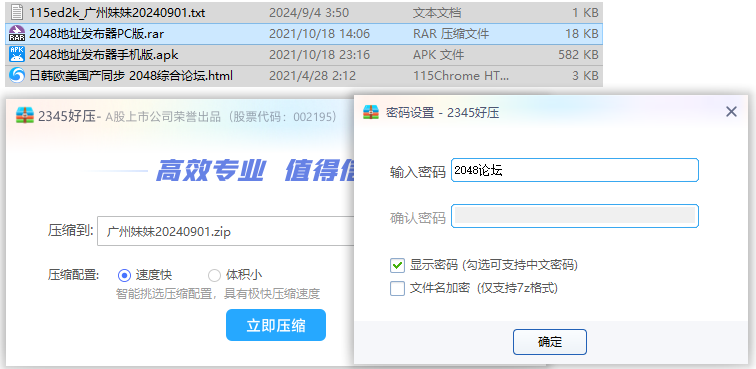The image size is (756, 369).
Task: Enable the 文件名加密 checkbox
Action: [x=397, y=288]
